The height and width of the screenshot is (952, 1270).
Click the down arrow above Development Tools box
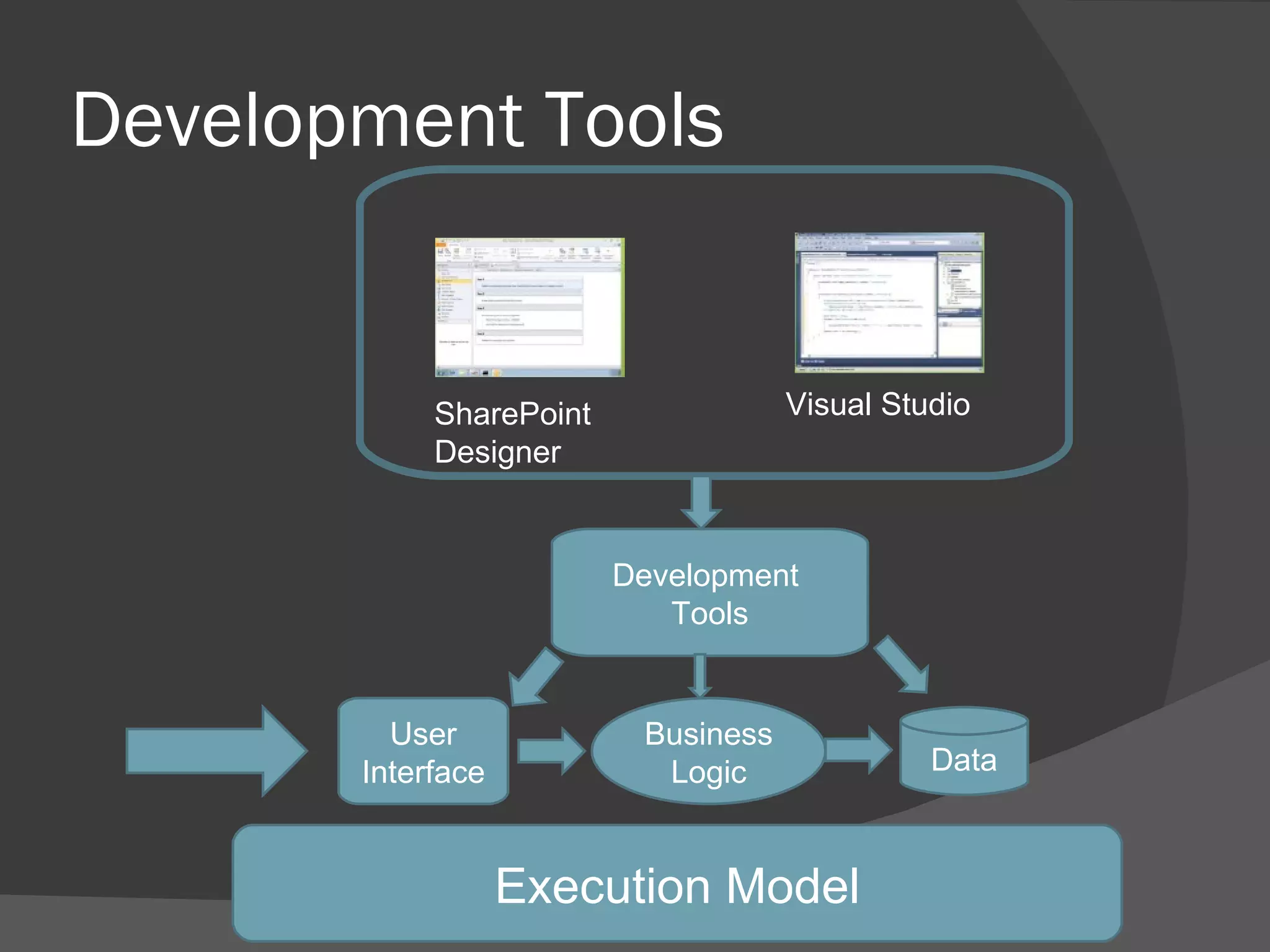701,501
